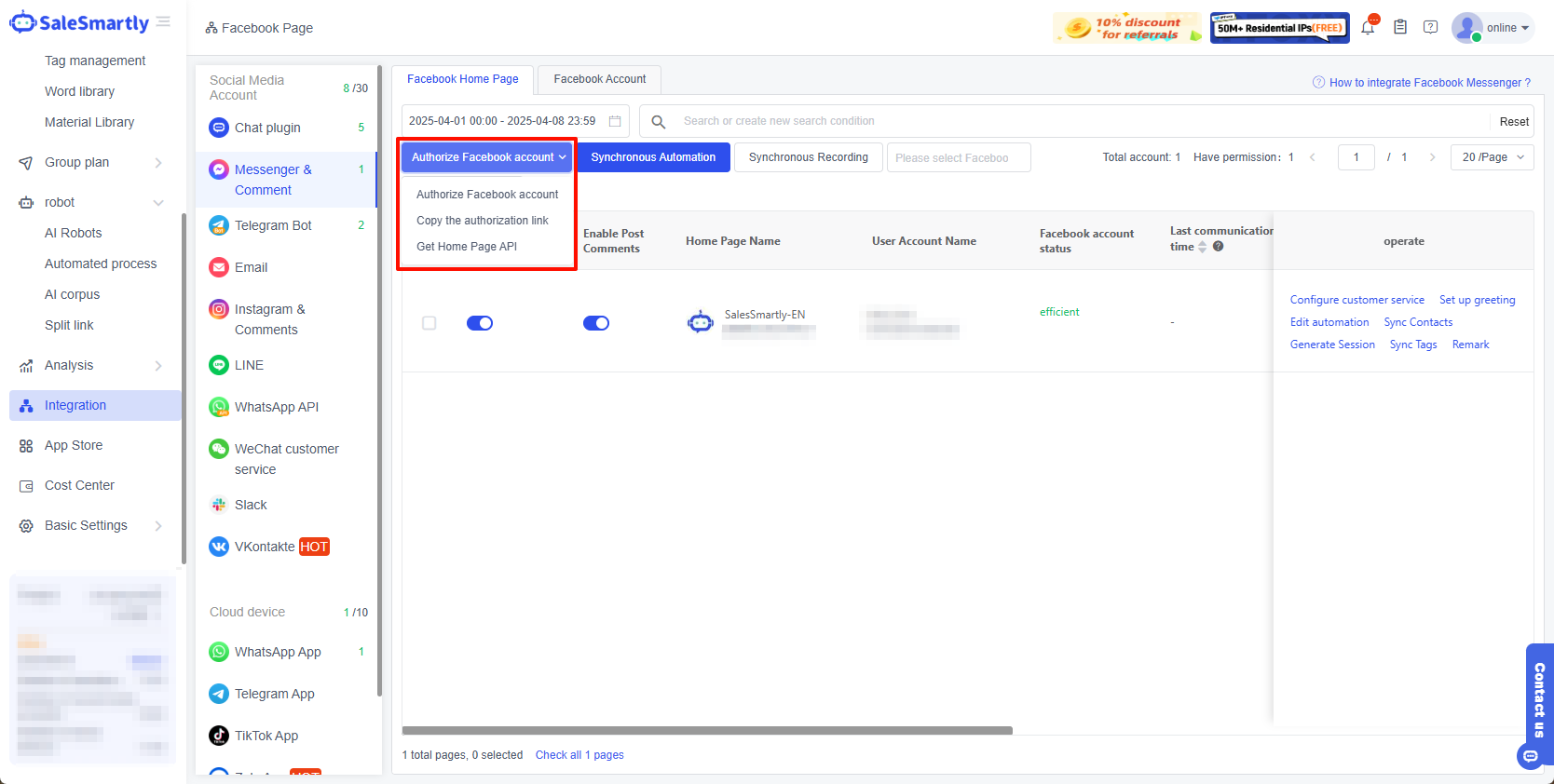This screenshot has width=1554, height=784.
Task: Click the channel list vertical scrollbar
Action: [x=379, y=380]
